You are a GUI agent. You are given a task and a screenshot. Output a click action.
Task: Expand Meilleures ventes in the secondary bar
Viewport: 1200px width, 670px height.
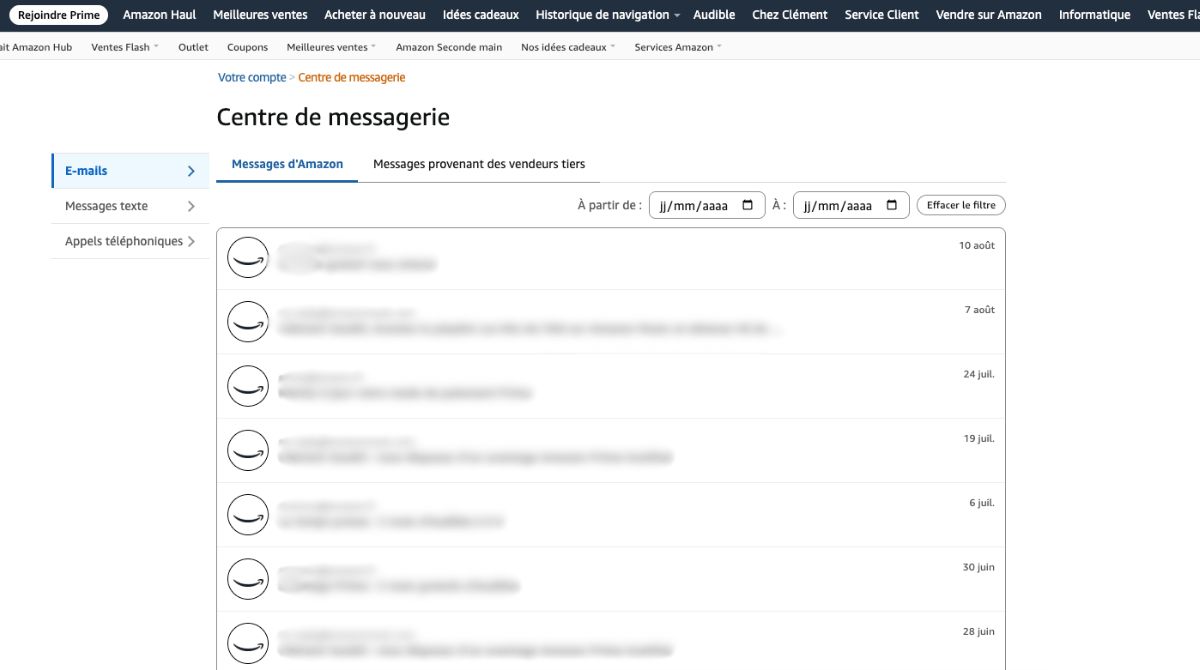pos(331,47)
